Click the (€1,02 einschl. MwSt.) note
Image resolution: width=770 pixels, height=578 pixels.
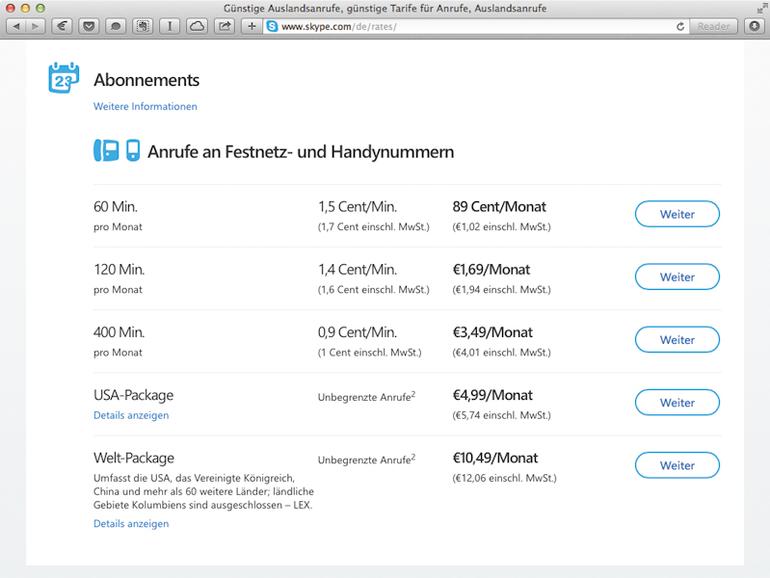tap(501, 227)
